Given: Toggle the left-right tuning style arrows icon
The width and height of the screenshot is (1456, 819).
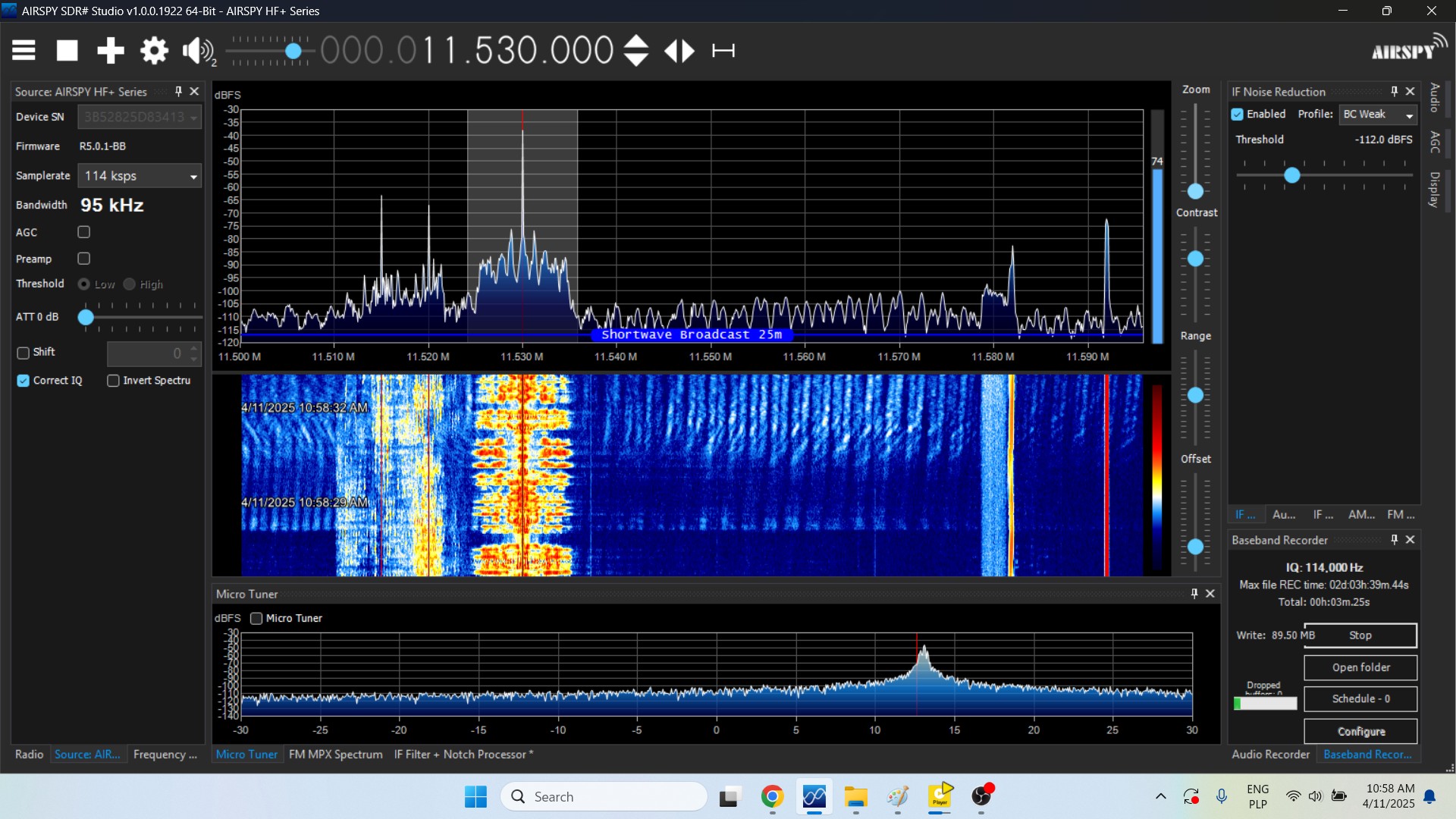Looking at the screenshot, I should click(679, 51).
